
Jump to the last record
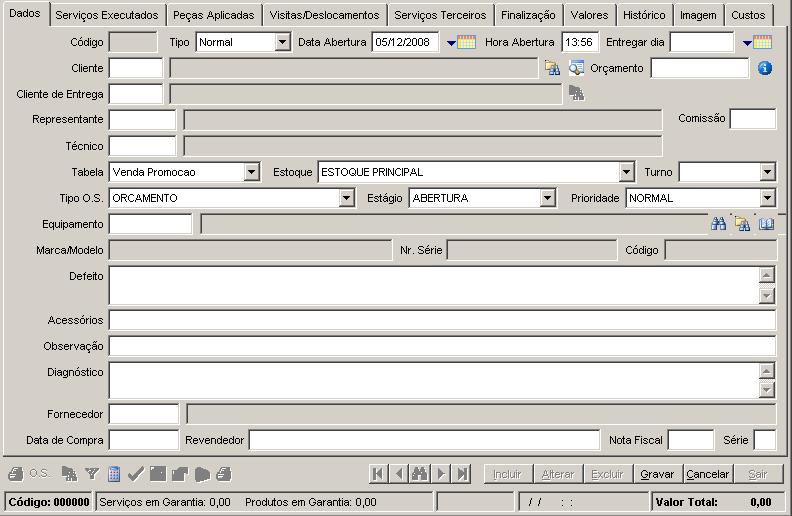[462, 474]
